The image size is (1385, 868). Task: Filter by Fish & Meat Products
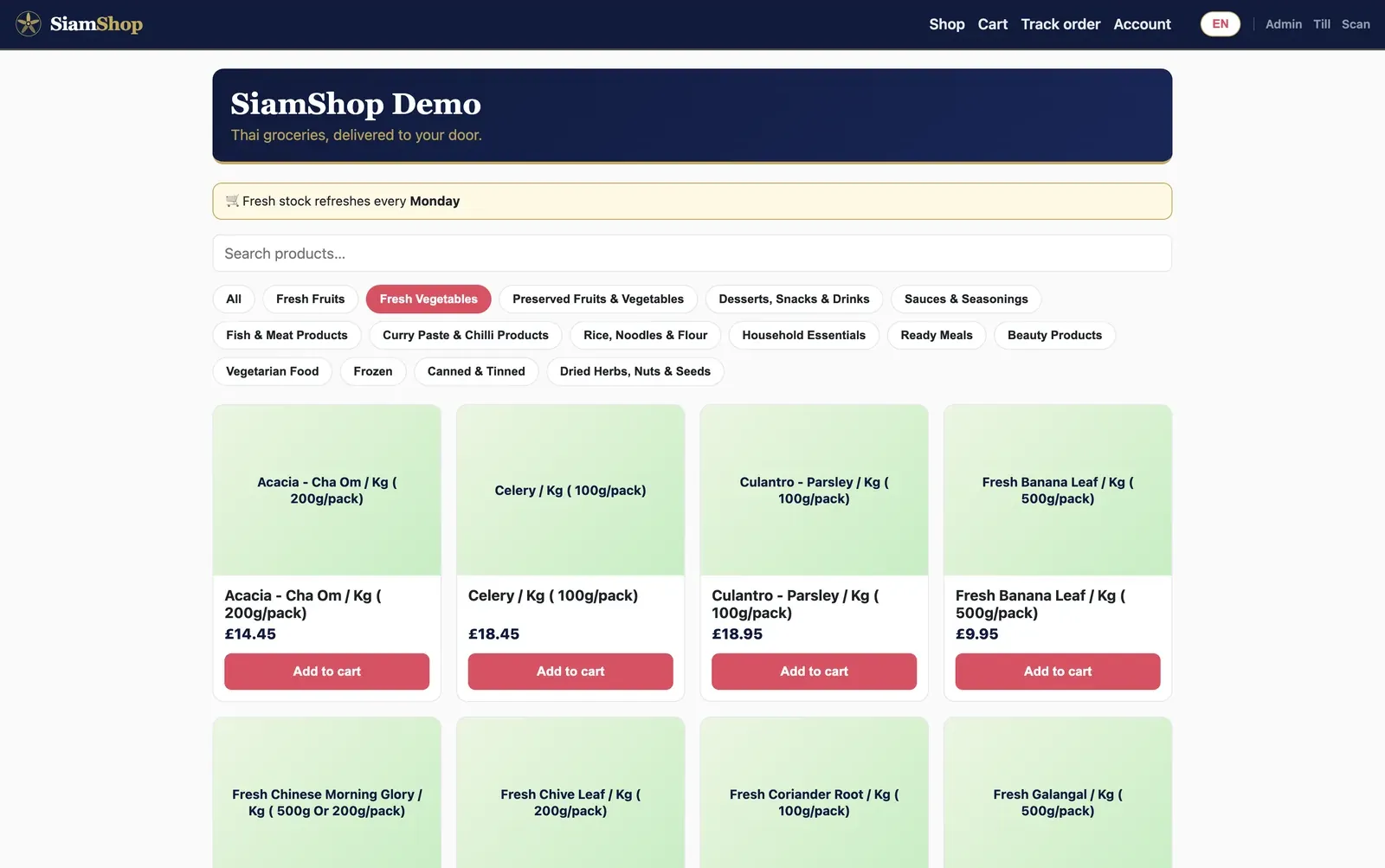[x=287, y=336]
